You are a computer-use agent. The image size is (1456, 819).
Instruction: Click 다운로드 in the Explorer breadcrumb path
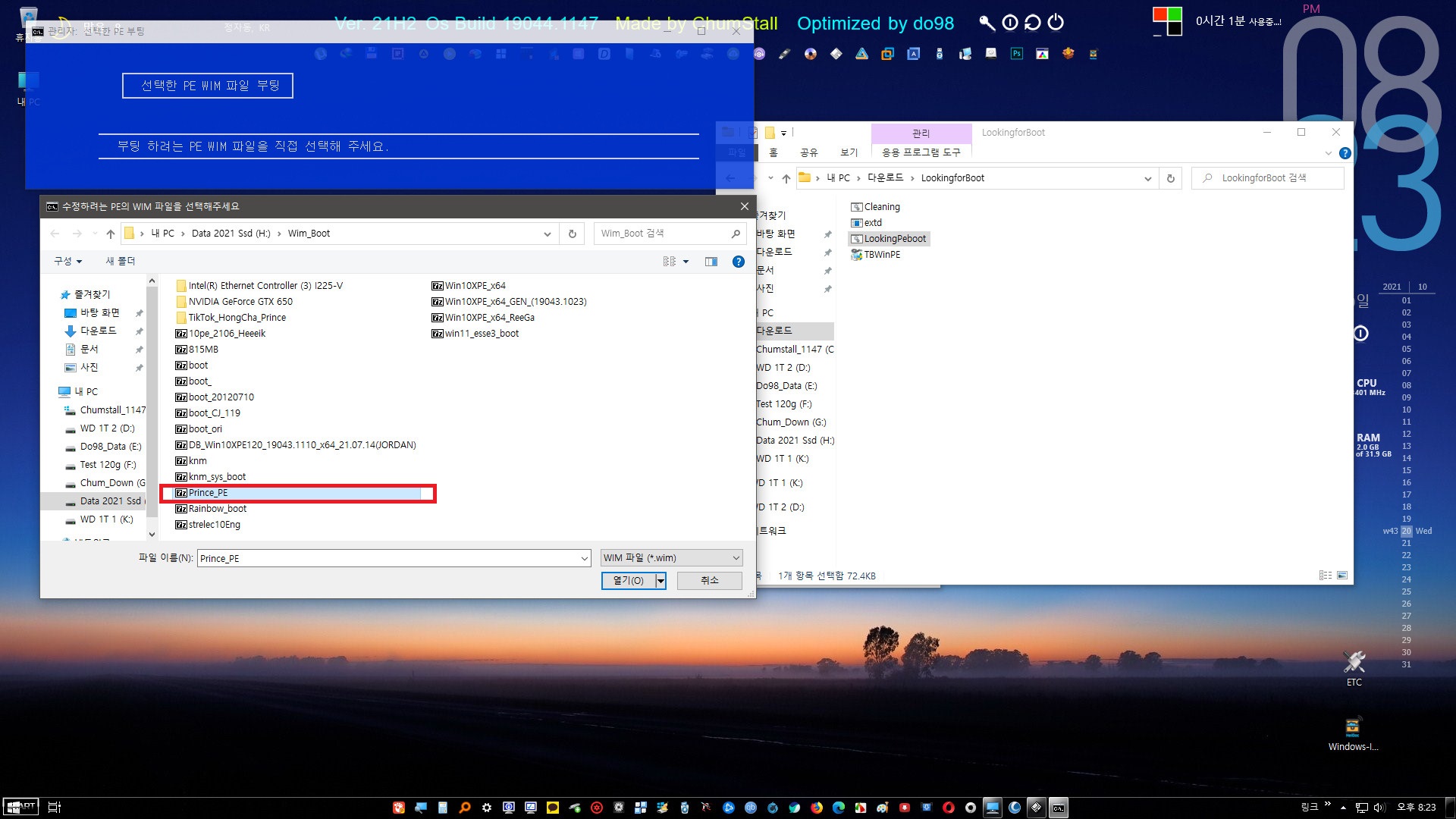[x=885, y=178]
